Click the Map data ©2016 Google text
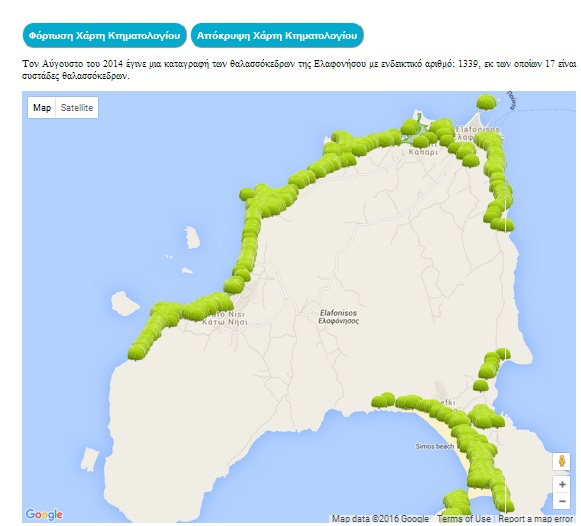581x526 pixels. (380, 518)
